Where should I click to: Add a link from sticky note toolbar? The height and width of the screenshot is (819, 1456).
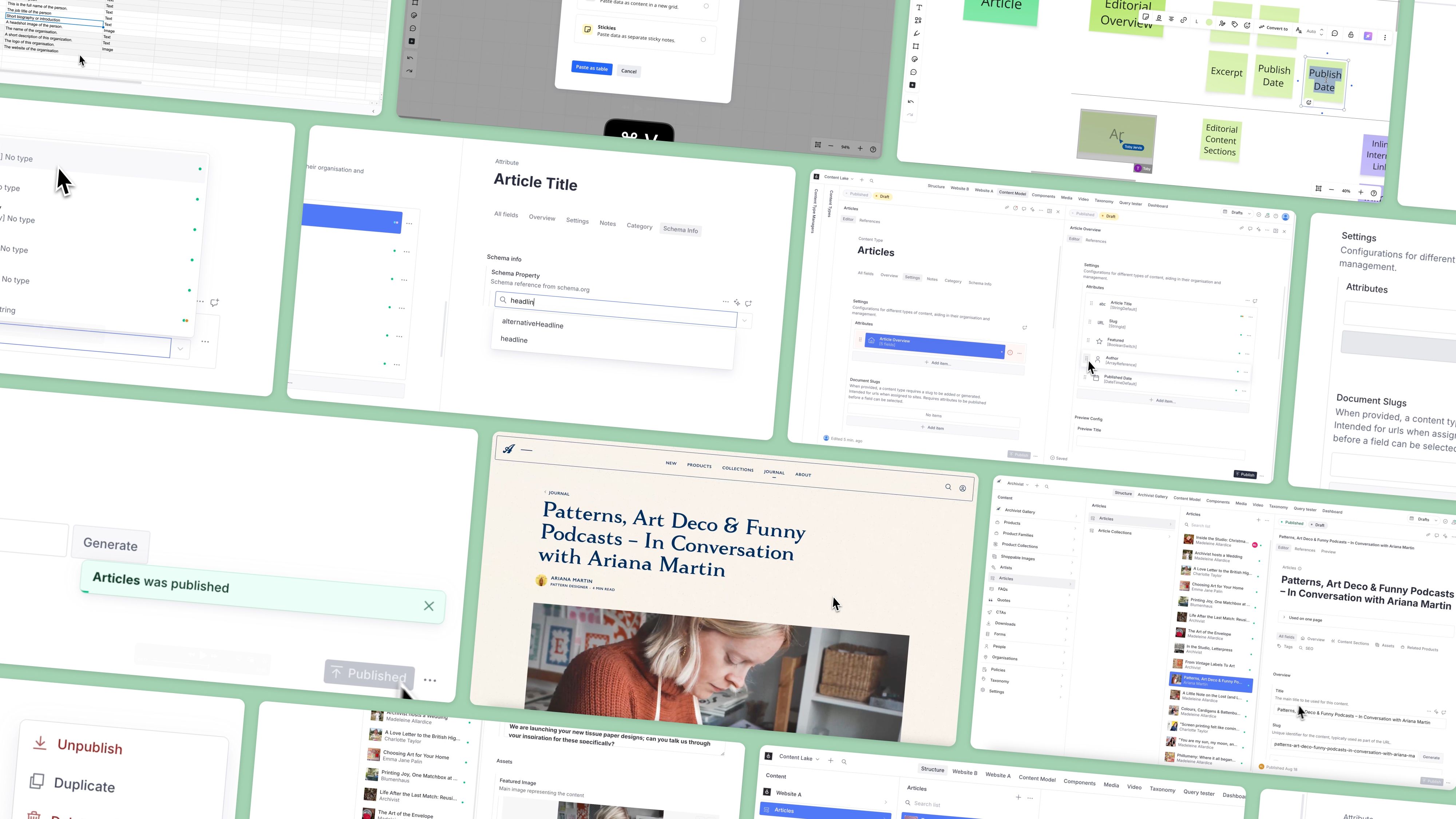pos(1184,20)
